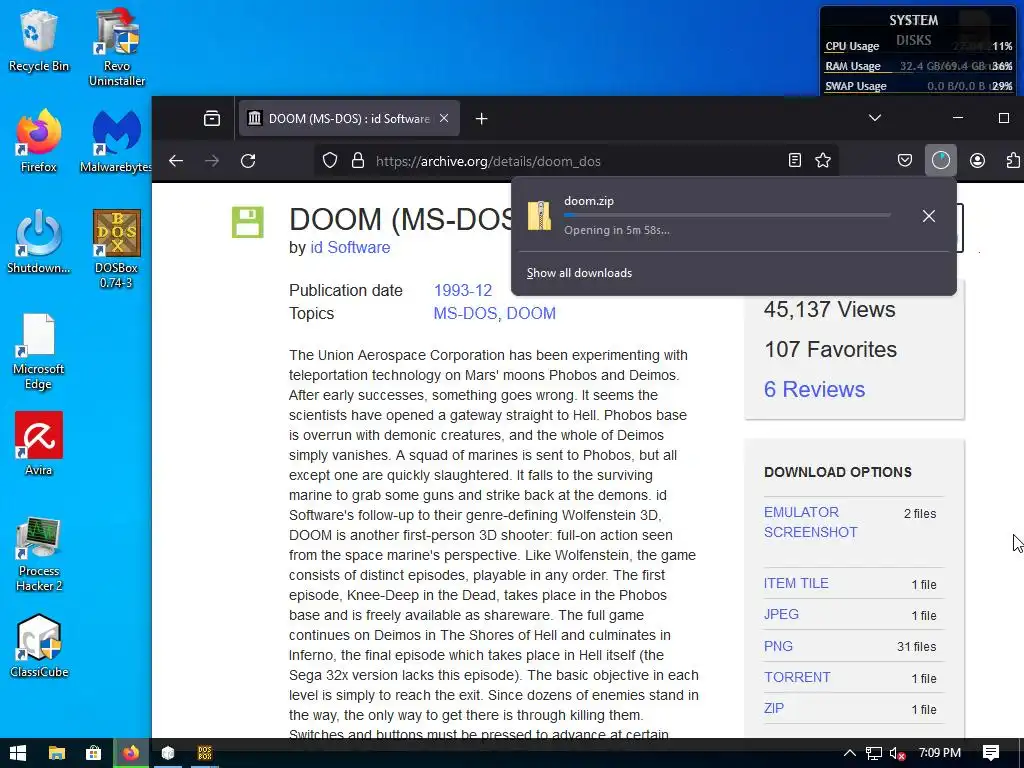1024x768 pixels.
Task: Click the site security padlock icon
Action: pyautogui.click(x=358, y=161)
